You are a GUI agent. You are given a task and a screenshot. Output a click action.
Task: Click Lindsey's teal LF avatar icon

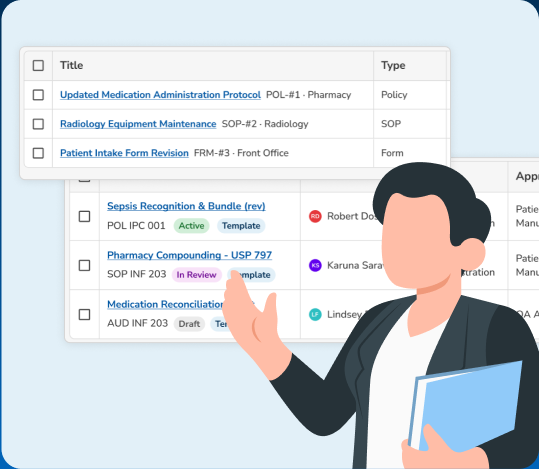315,314
